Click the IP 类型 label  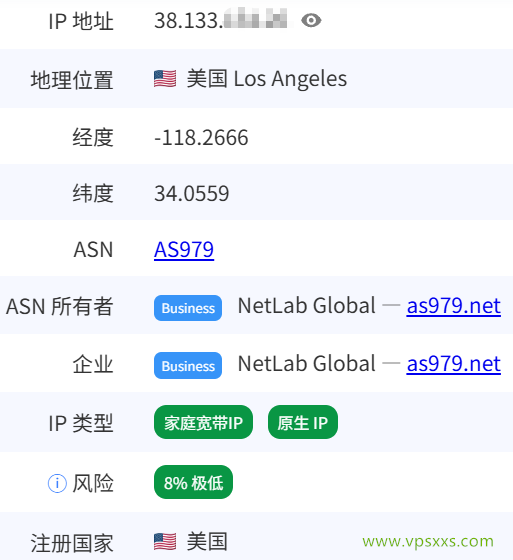point(81,423)
